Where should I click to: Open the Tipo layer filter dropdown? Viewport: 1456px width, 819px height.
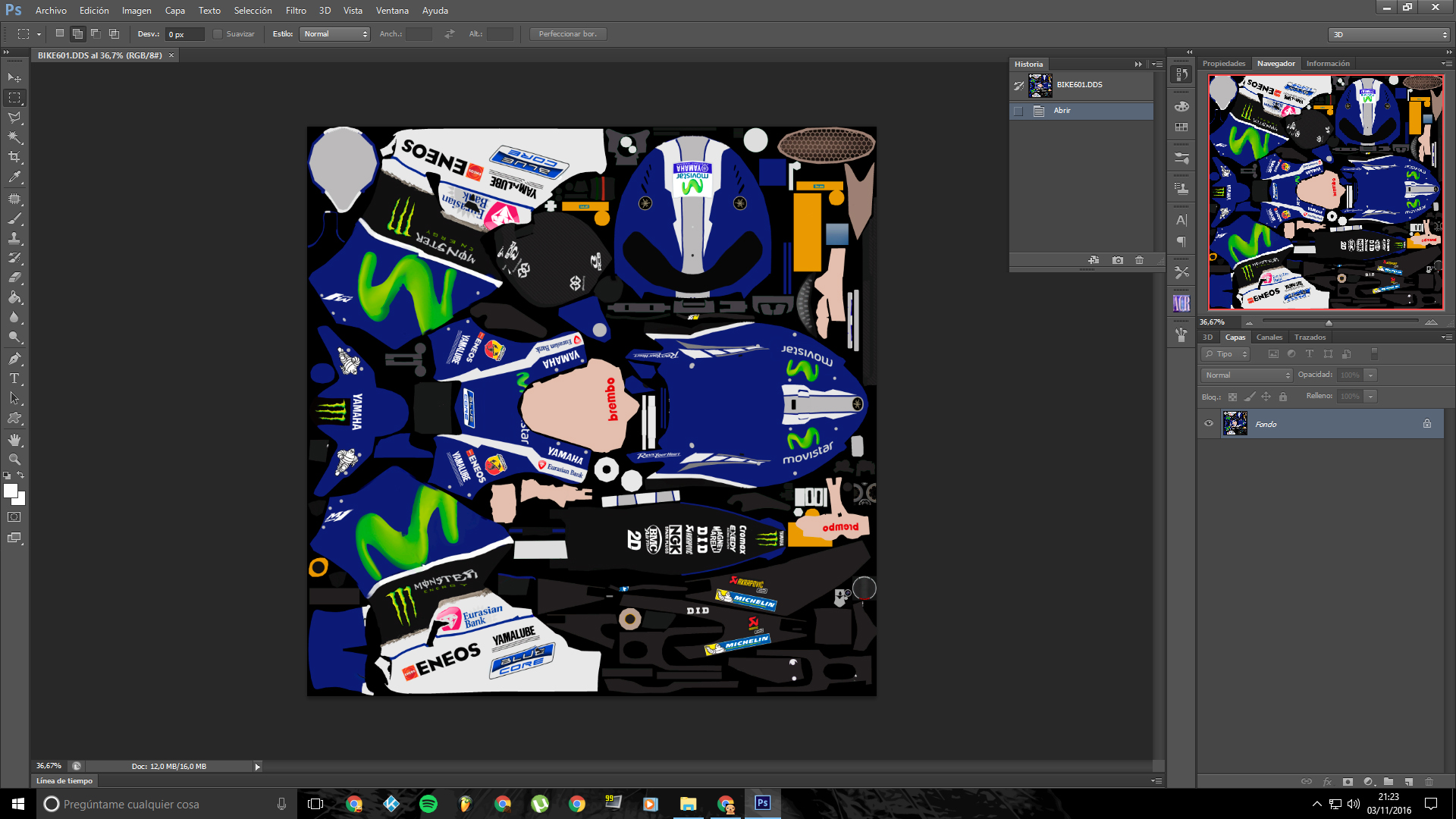coord(1225,354)
